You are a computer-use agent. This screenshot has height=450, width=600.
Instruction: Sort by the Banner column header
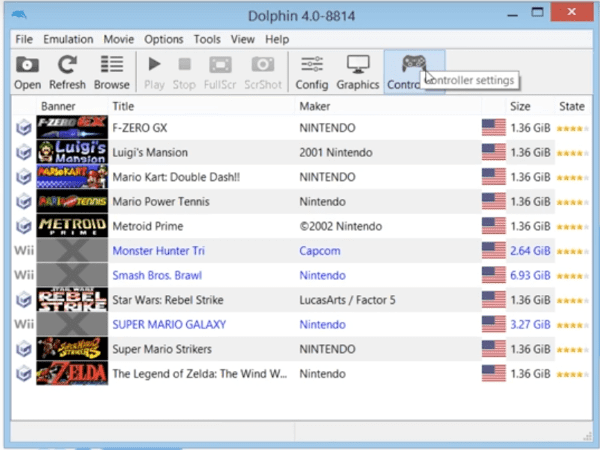click(x=58, y=106)
